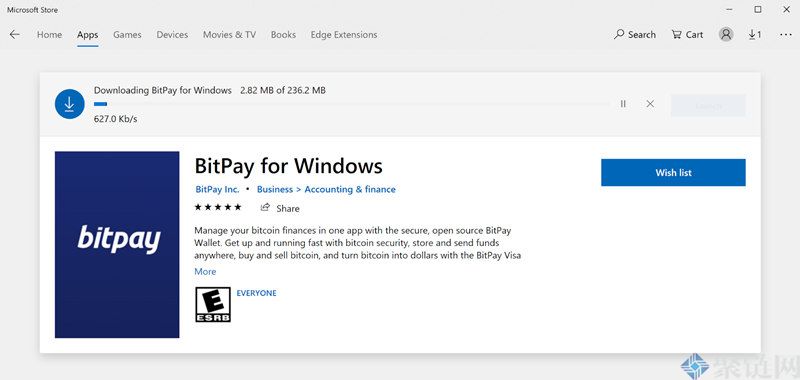Cancel the BitPay download

click(x=650, y=104)
